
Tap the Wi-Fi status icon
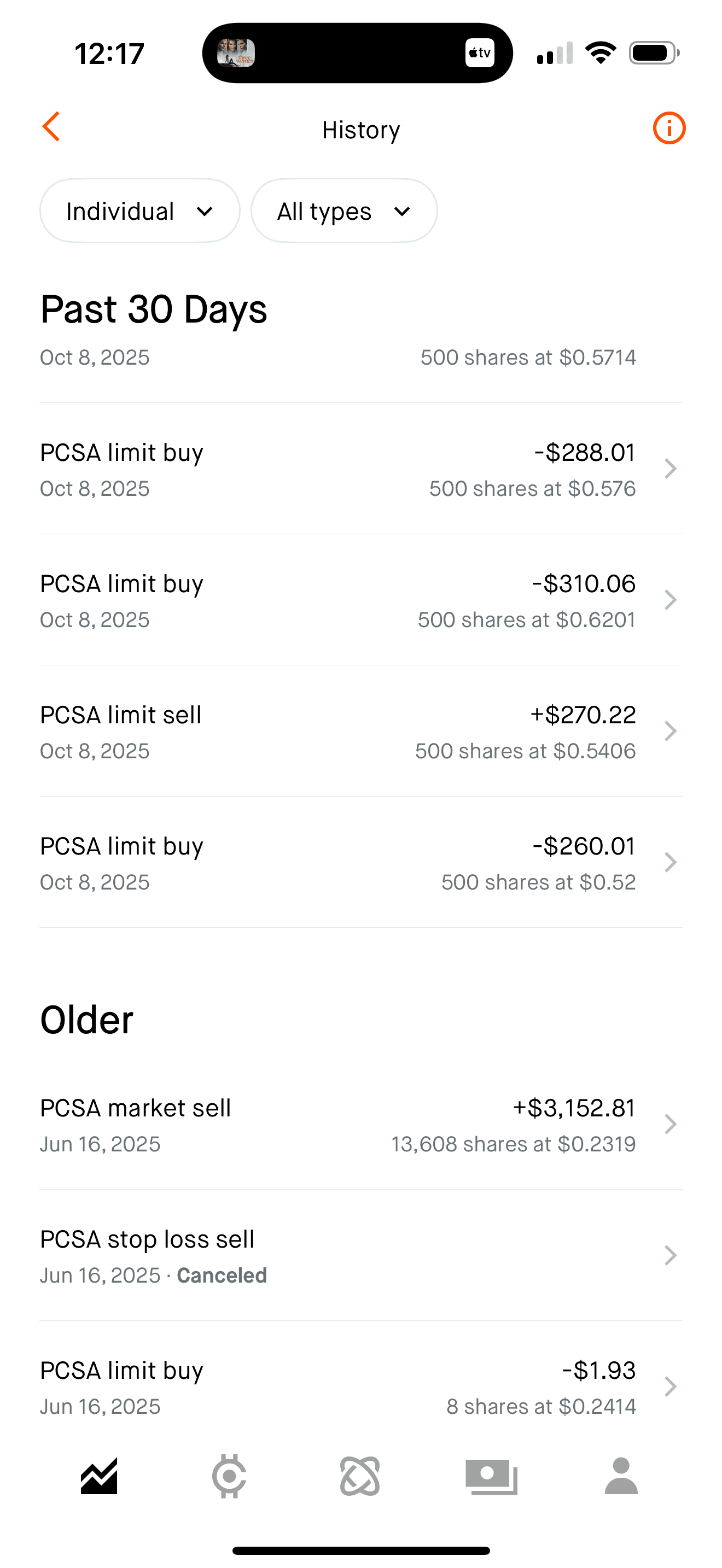600,53
